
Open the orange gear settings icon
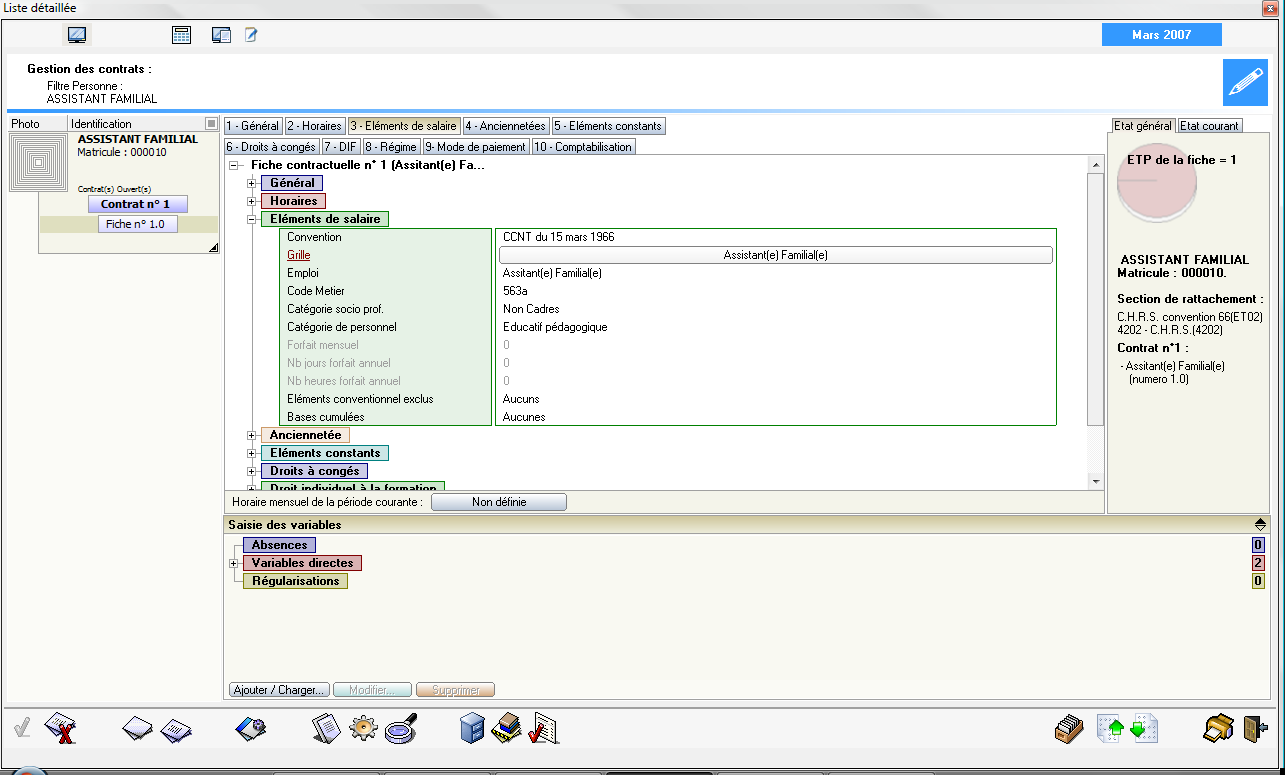click(x=362, y=729)
